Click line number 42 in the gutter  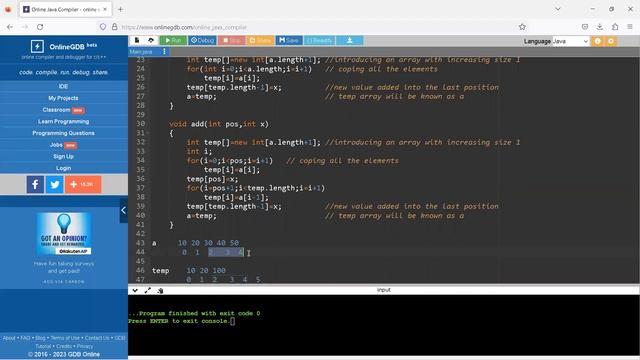coord(140,234)
